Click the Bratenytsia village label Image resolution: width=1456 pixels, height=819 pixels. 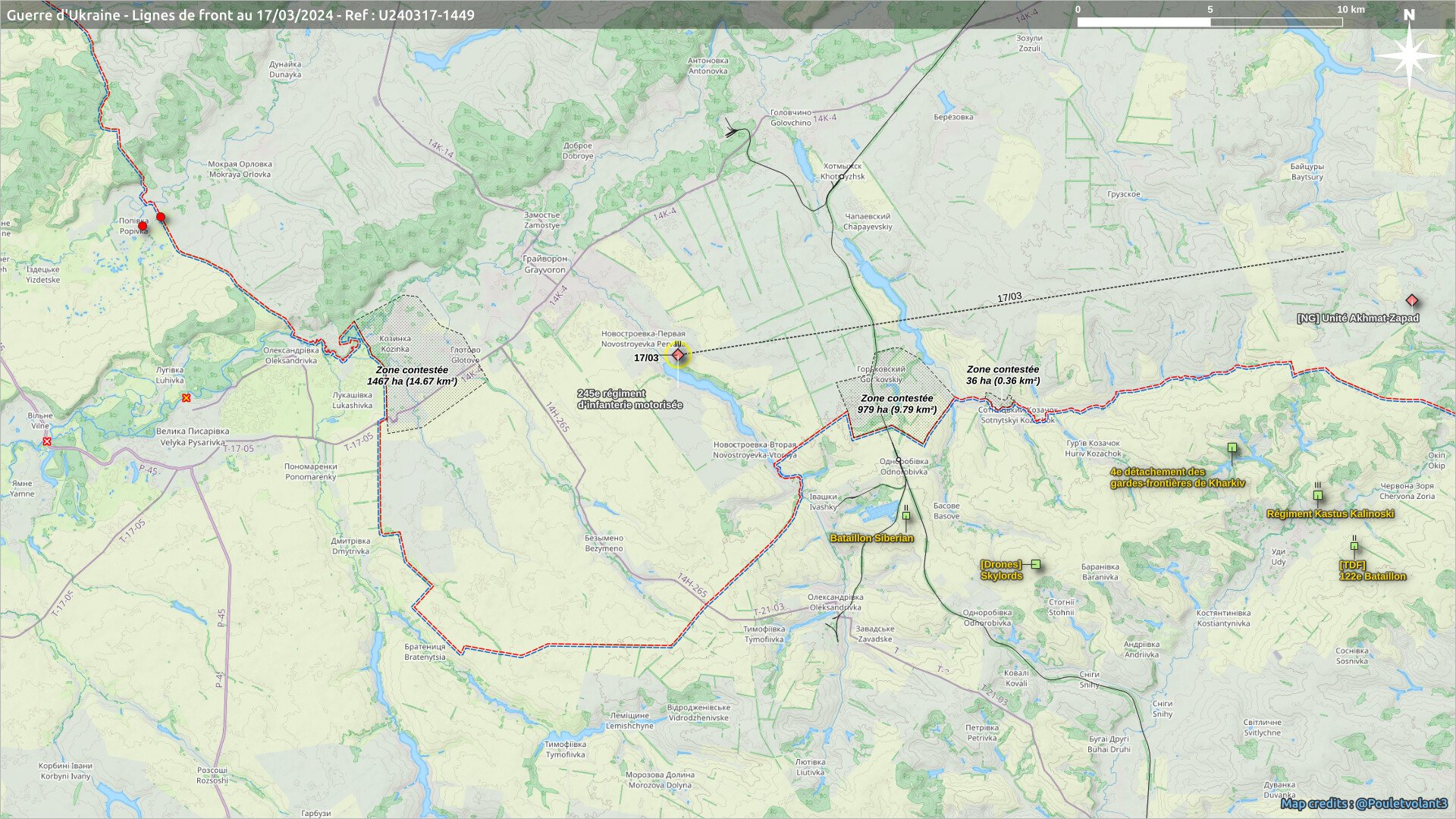[x=425, y=652]
